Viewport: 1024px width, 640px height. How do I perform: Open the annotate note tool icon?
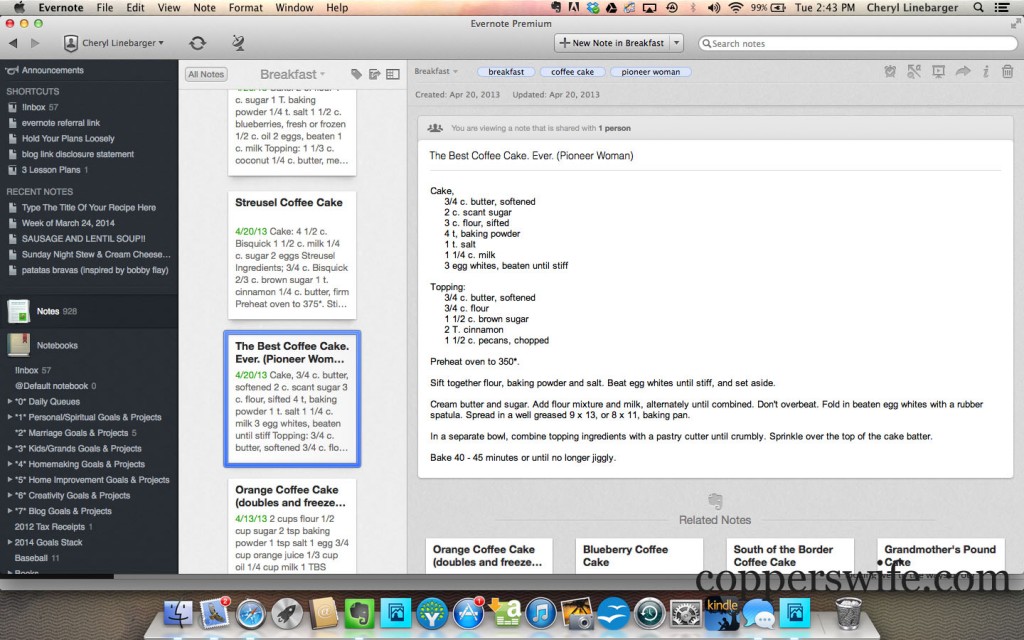coord(914,71)
